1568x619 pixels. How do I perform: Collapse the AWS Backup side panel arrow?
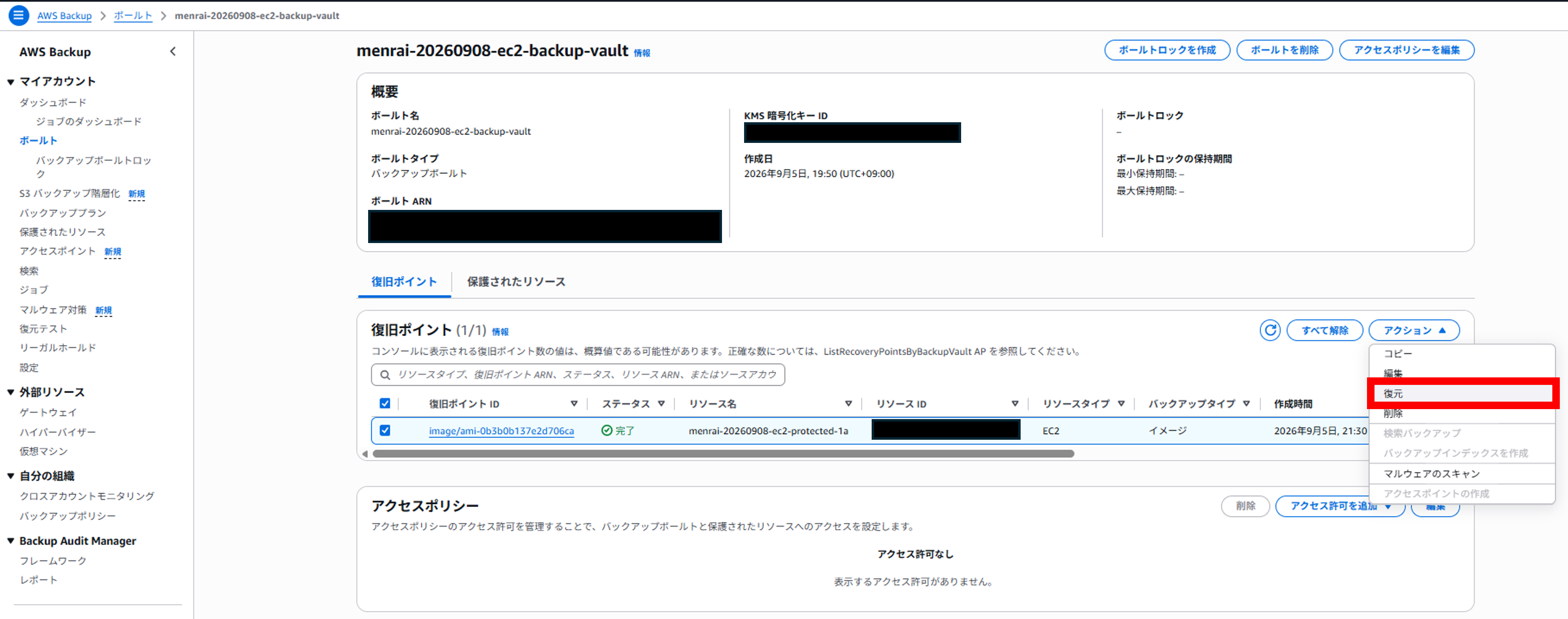tap(173, 52)
